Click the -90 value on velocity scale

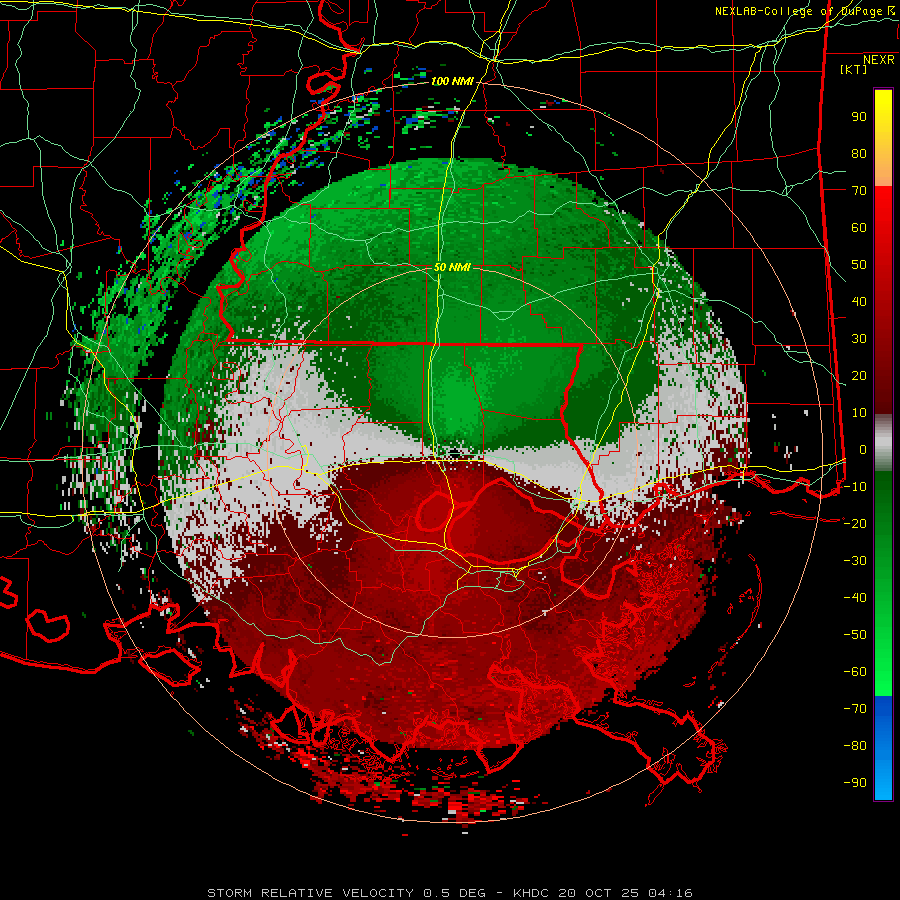click(855, 783)
